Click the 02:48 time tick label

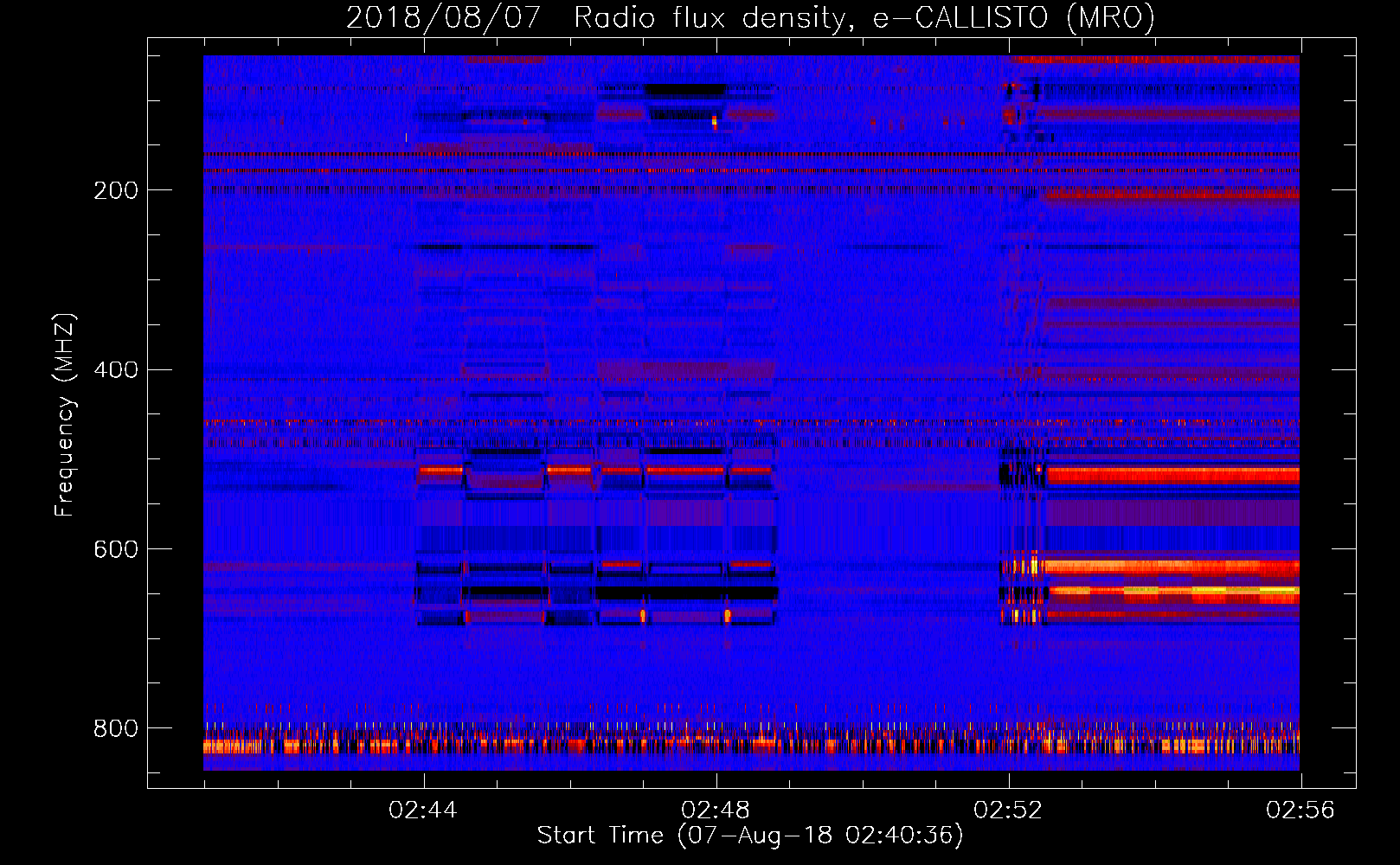pyautogui.click(x=716, y=811)
